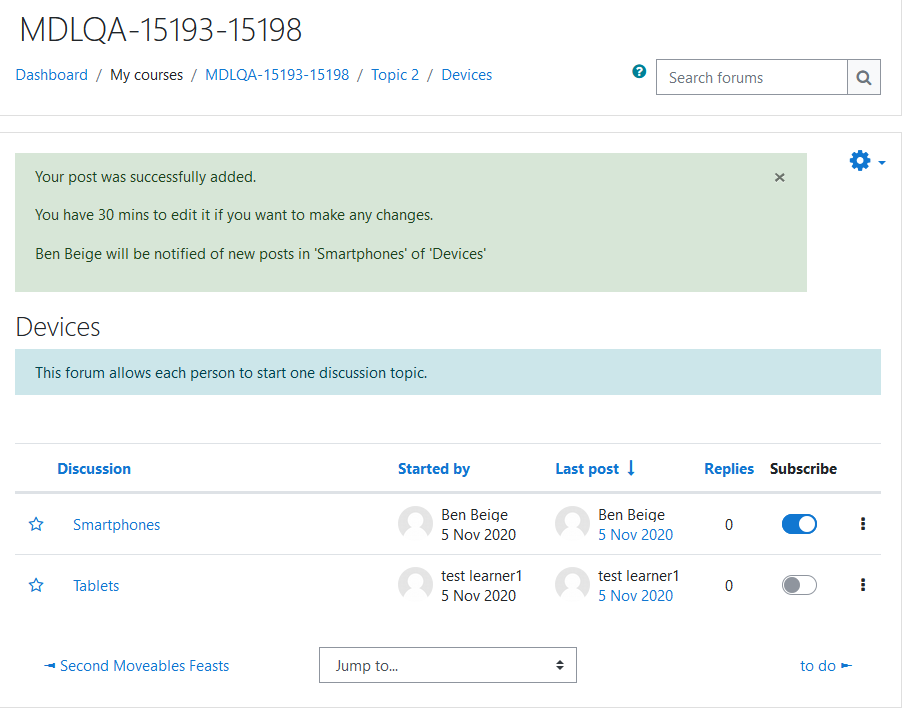Open Tablets discussion options menu
This screenshot has width=911, height=713.
(863, 585)
